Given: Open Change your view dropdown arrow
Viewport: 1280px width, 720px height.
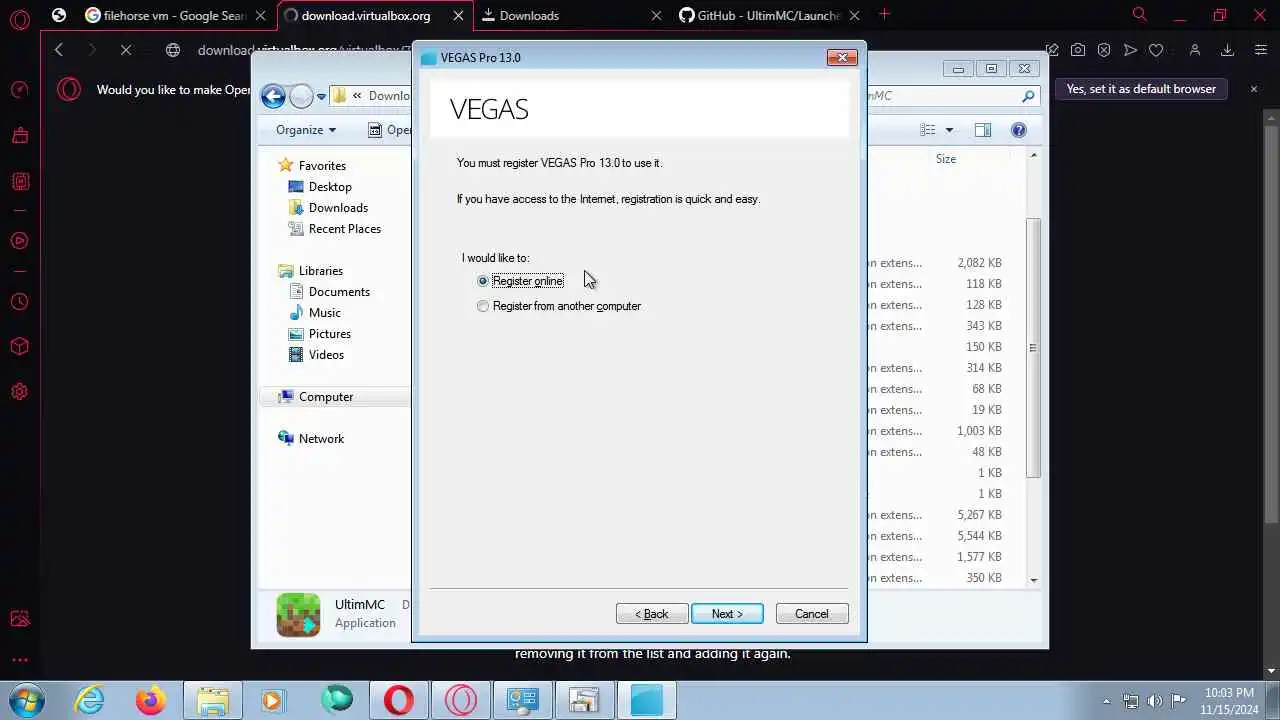Looking at the screenshot, I should click(x=949, y=130).
